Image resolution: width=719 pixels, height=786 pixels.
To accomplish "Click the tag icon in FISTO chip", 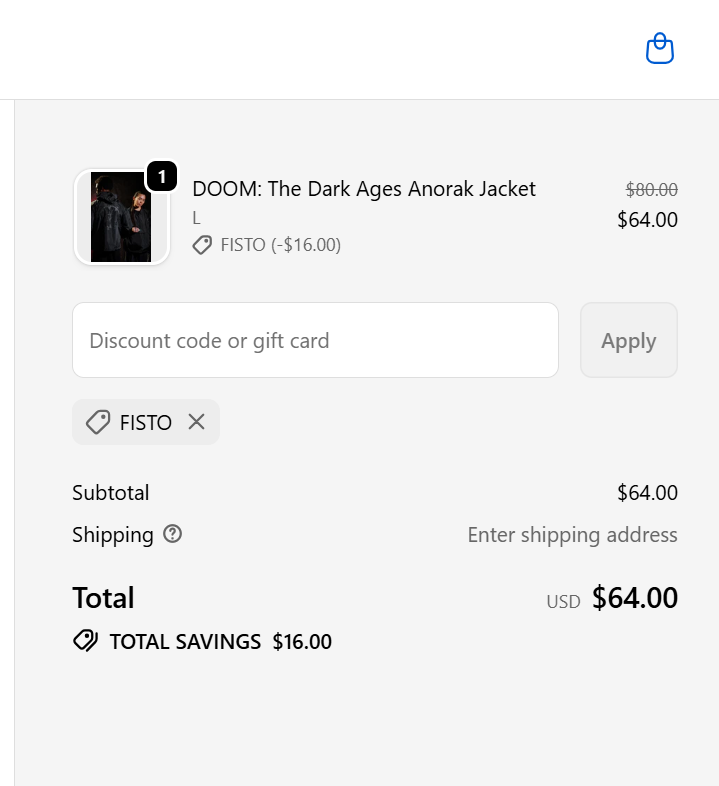I will (97, 422).
